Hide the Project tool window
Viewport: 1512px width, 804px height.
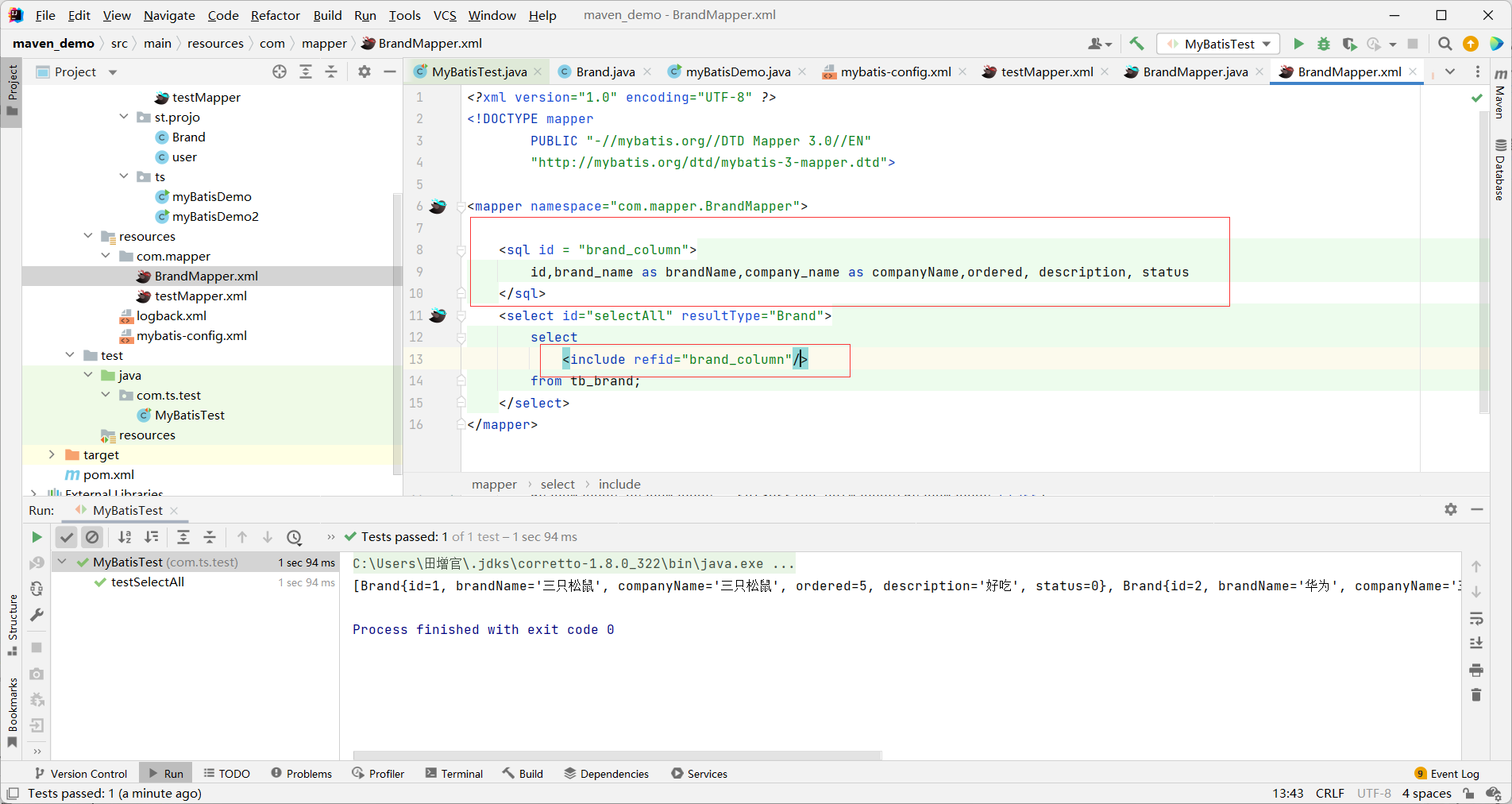(390, 72)
